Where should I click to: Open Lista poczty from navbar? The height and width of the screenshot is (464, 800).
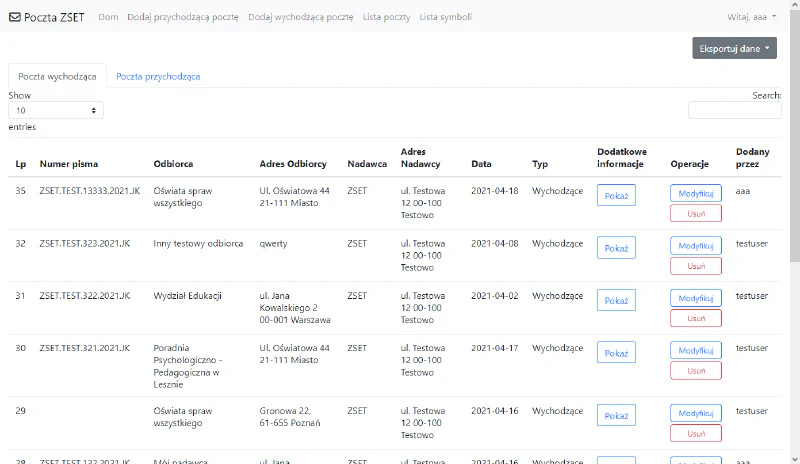click(x=386, y=17)
